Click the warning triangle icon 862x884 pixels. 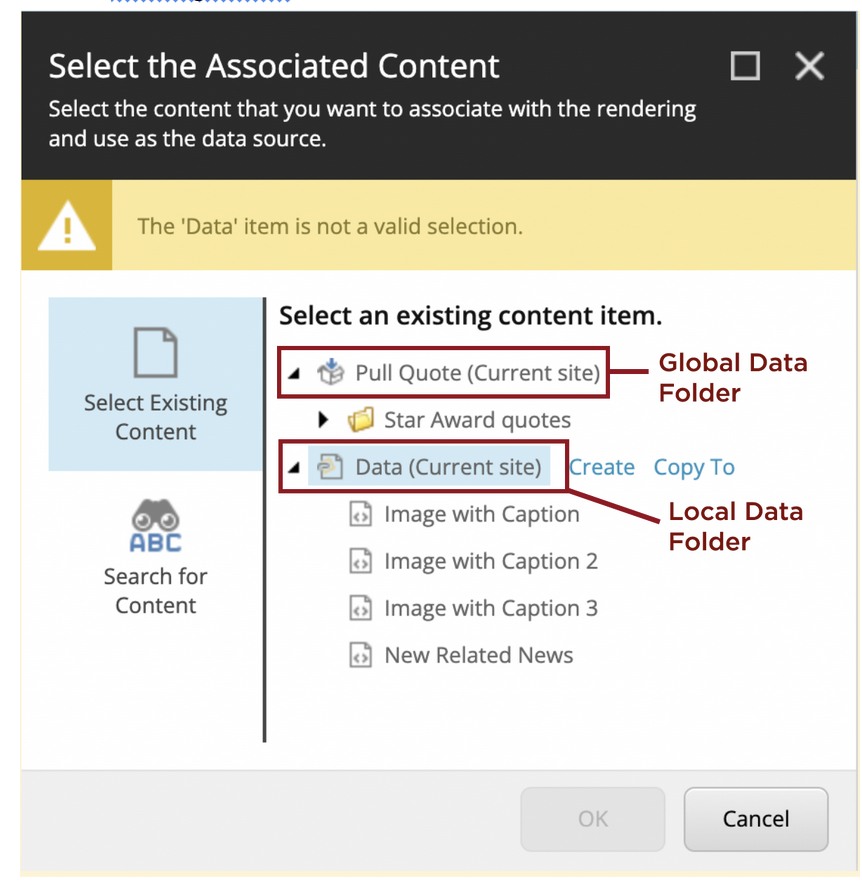pos(66,223)
